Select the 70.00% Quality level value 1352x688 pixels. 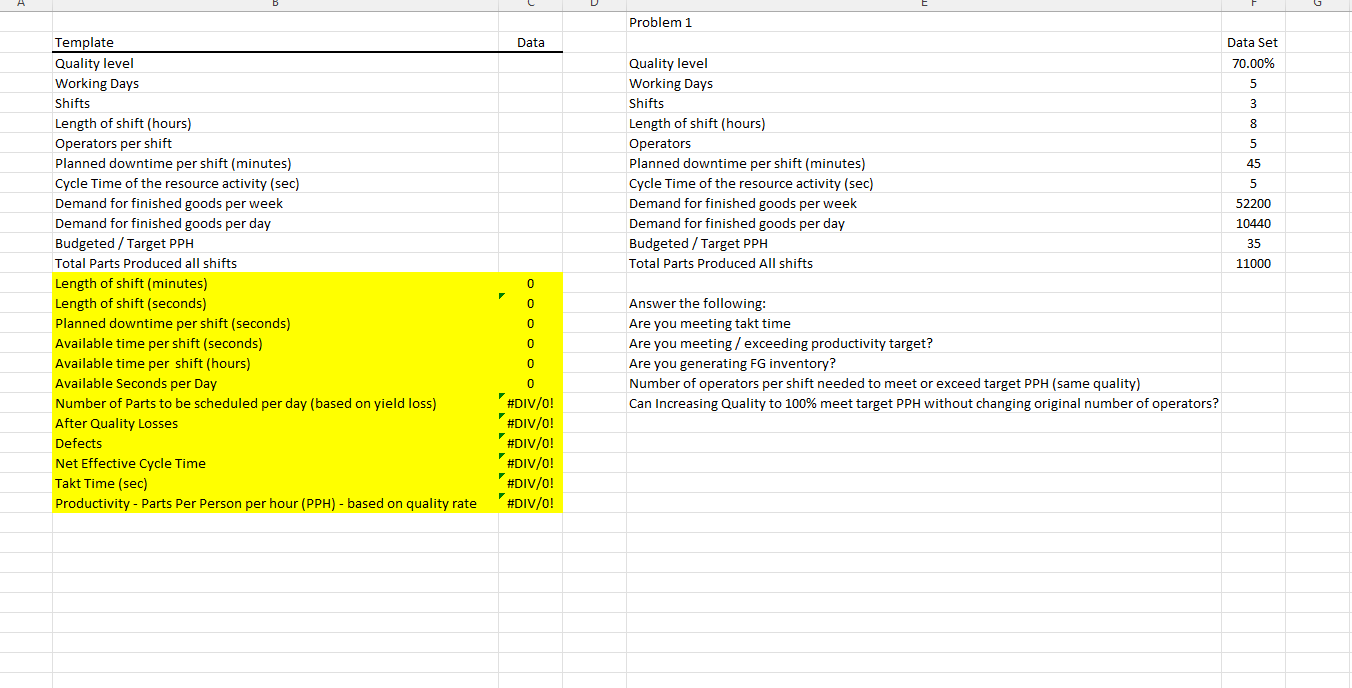(1253, 62)
